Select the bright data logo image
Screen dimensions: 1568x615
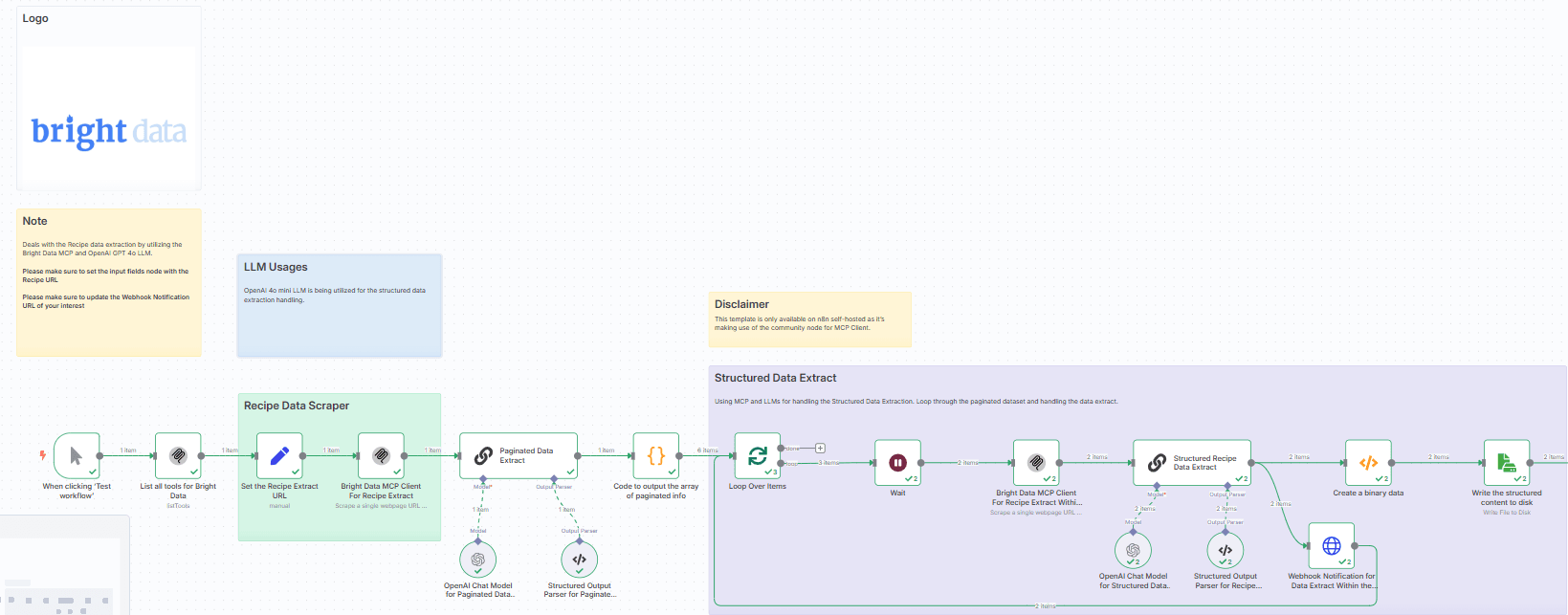pyautogui.click(x=109, y=131)
